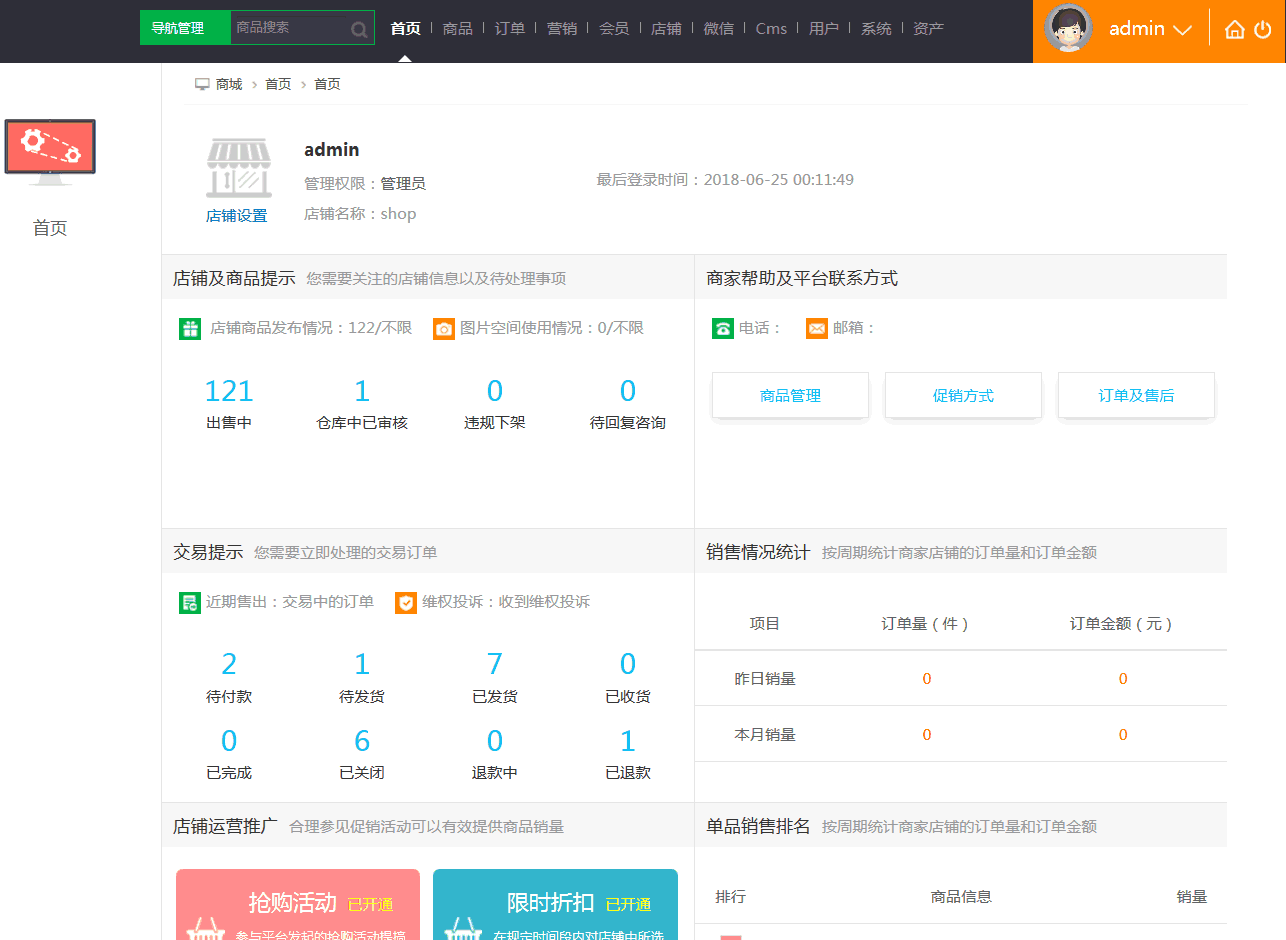Click the orange camera image-space icon
This screenshot has height=940, width=1286.
[444, 328]
